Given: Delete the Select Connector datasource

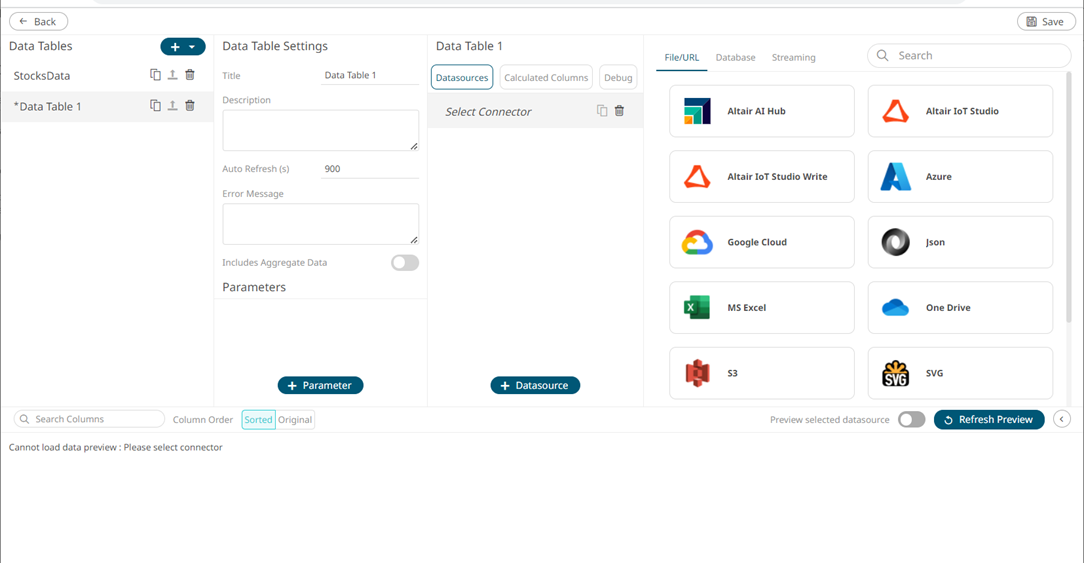Looking at the screenshot, I should pos(619,111).
